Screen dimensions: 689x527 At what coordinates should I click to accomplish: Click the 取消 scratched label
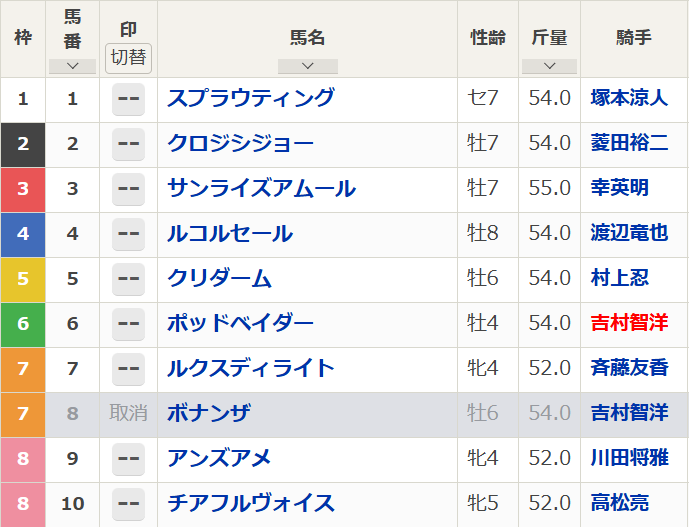pyautogui.click(x=128, y=414)
